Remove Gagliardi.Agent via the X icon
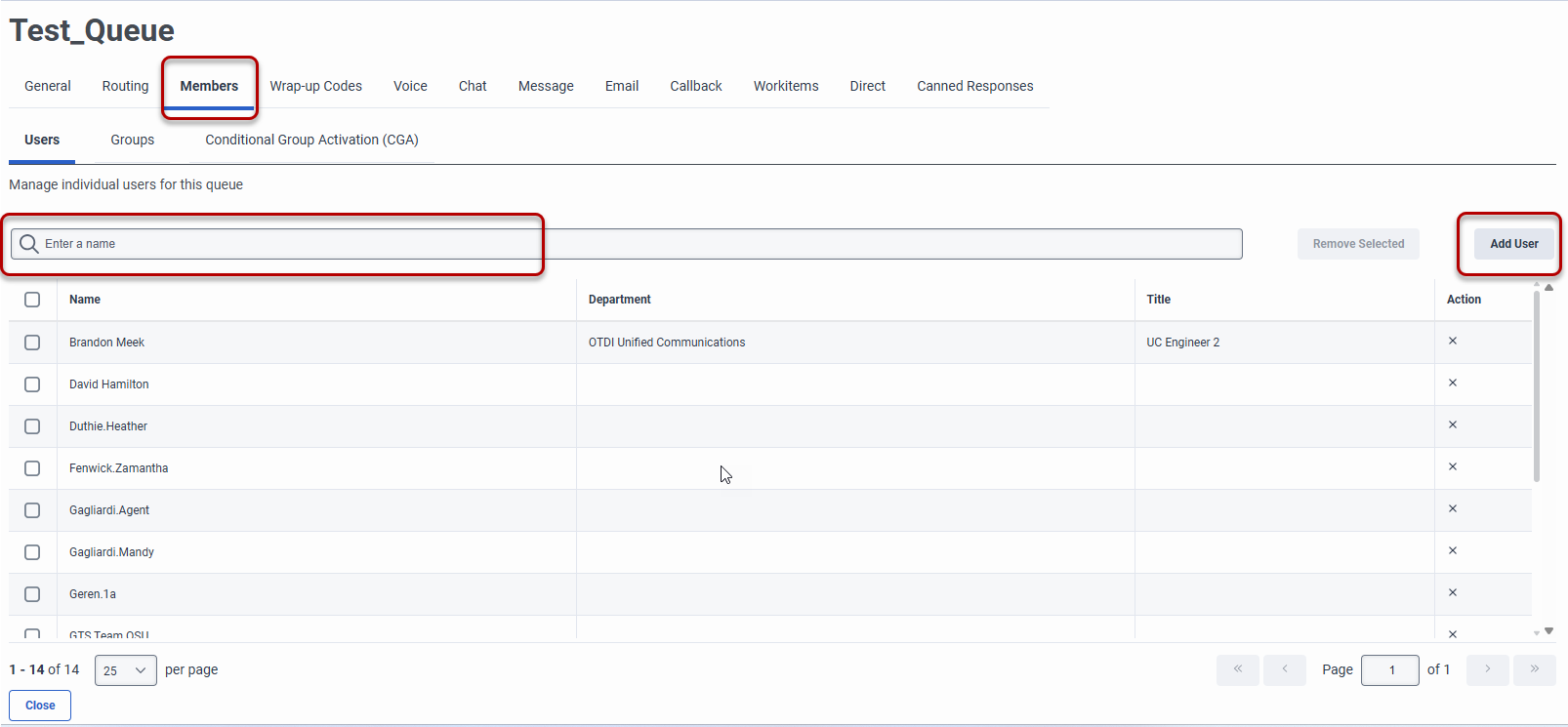 pyautogui.click(x=1452, y=508)
